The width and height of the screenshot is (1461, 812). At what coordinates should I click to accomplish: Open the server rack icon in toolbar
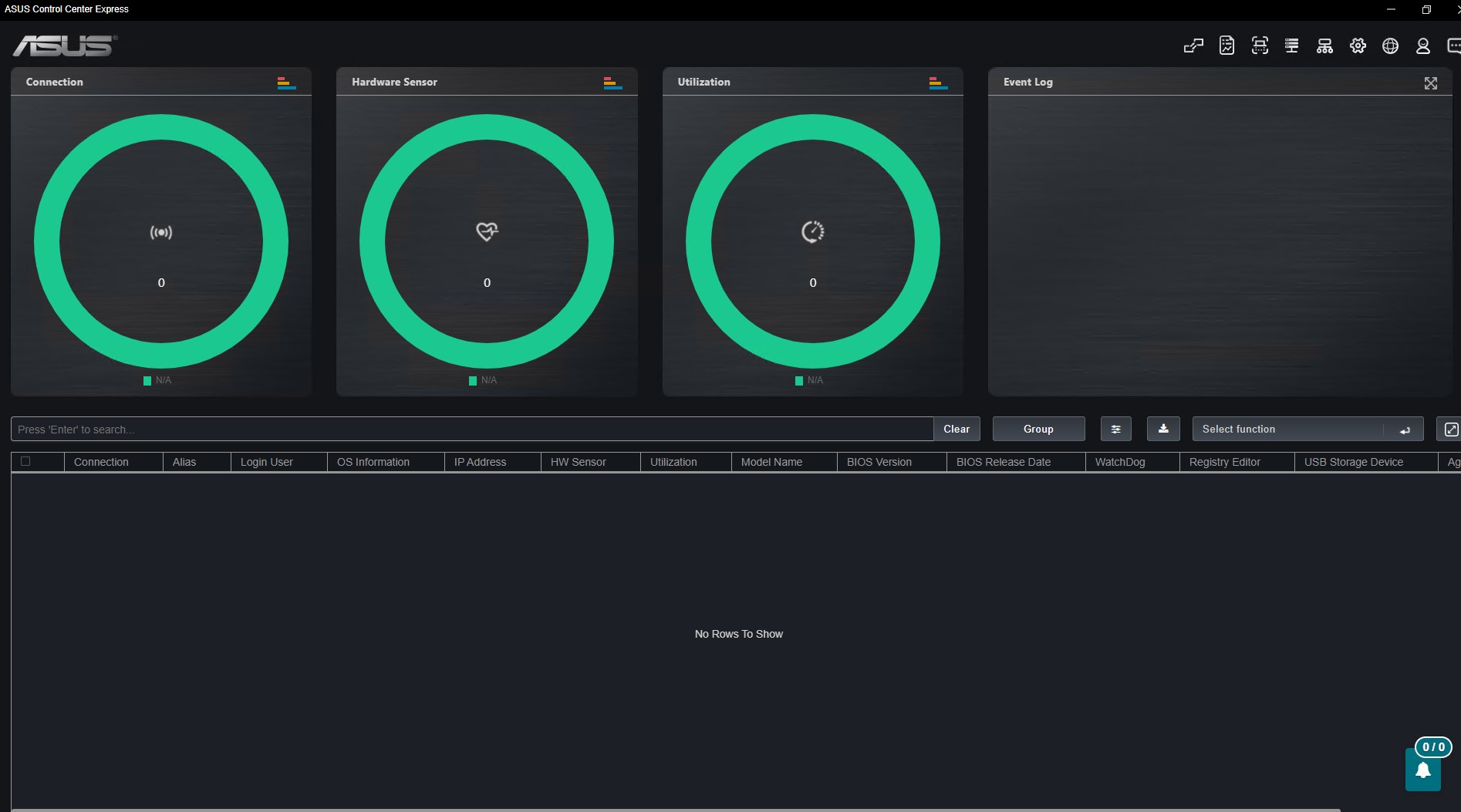[x=1292, y=46]
